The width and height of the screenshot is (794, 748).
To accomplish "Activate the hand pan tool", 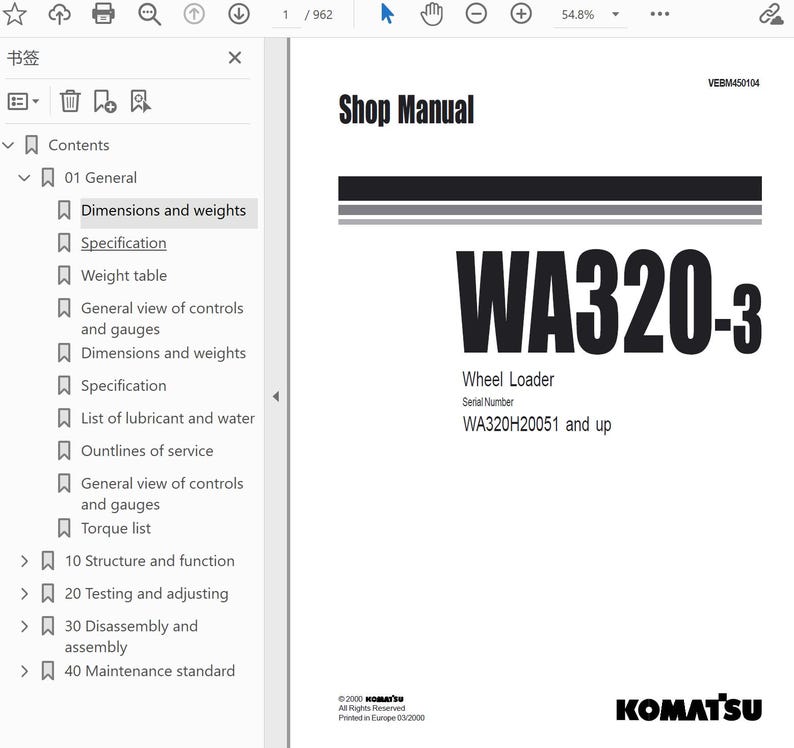I will [x=431, y=14].
